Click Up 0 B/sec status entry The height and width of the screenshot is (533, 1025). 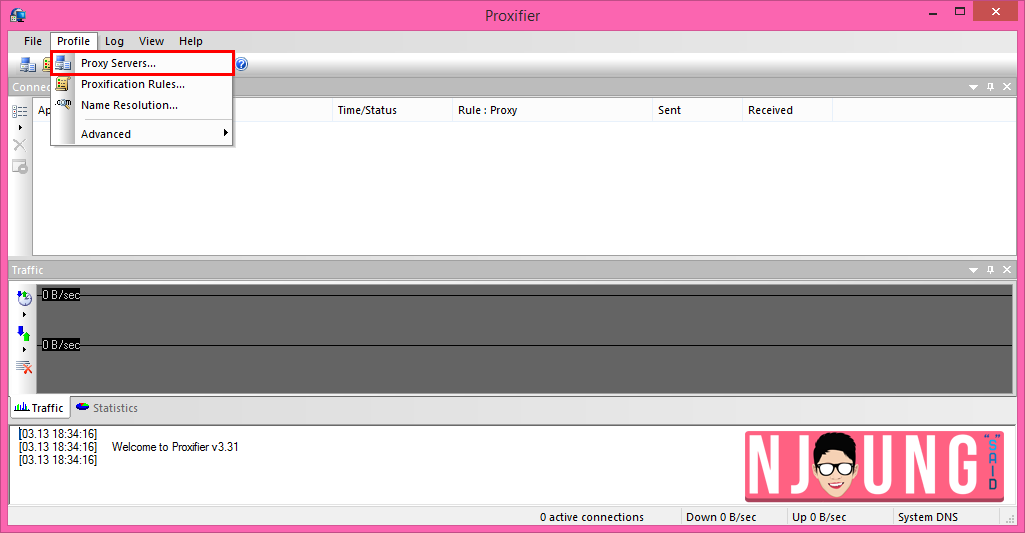pyautogui.click(x=819, y=517)
